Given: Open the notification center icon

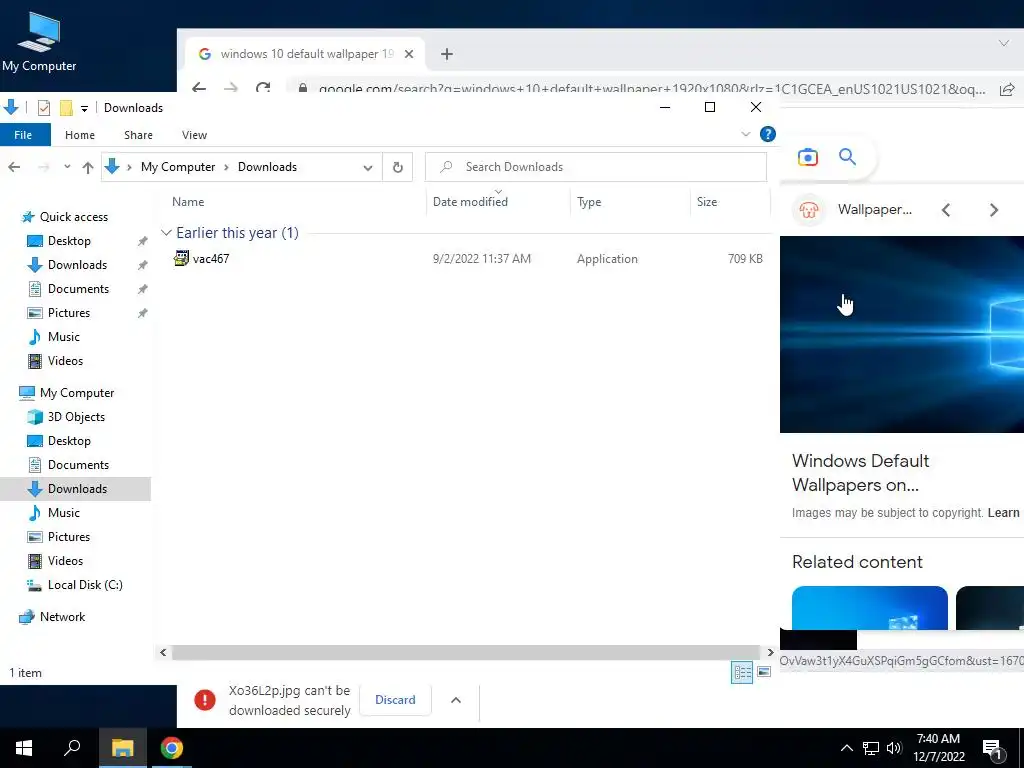Looking at the screenshot, I should pyautogui.click(x=992, y=749).
